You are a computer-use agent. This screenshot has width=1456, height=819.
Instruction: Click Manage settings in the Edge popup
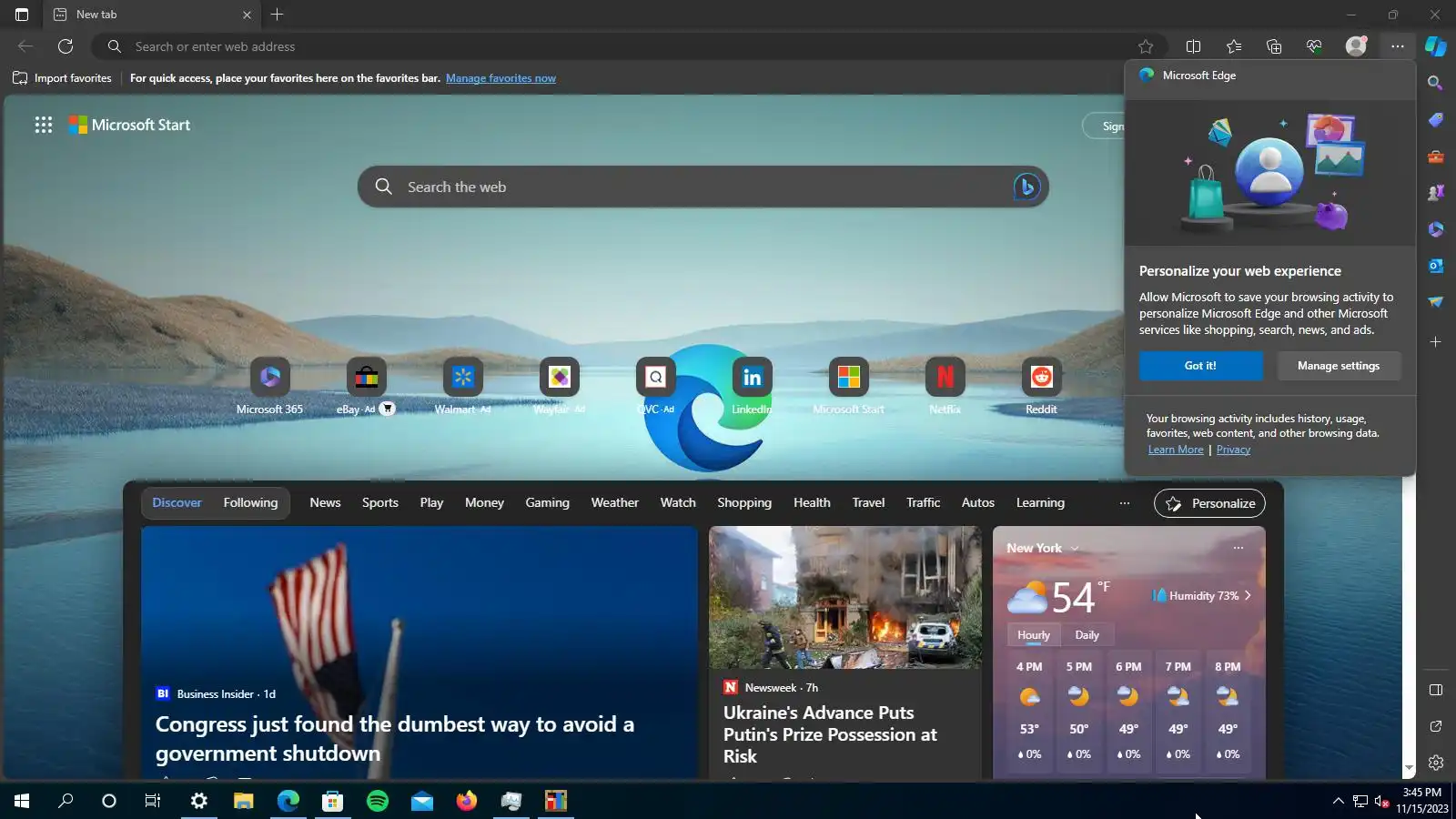click(x=1339, y=366)
